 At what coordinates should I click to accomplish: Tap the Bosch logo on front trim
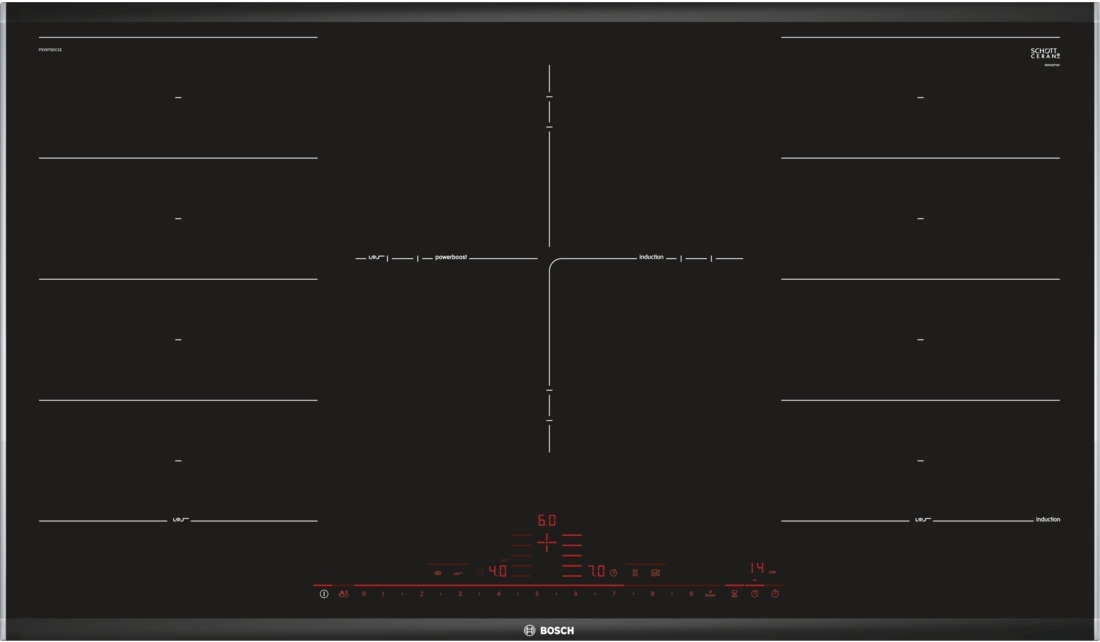(x=549, y=631)
